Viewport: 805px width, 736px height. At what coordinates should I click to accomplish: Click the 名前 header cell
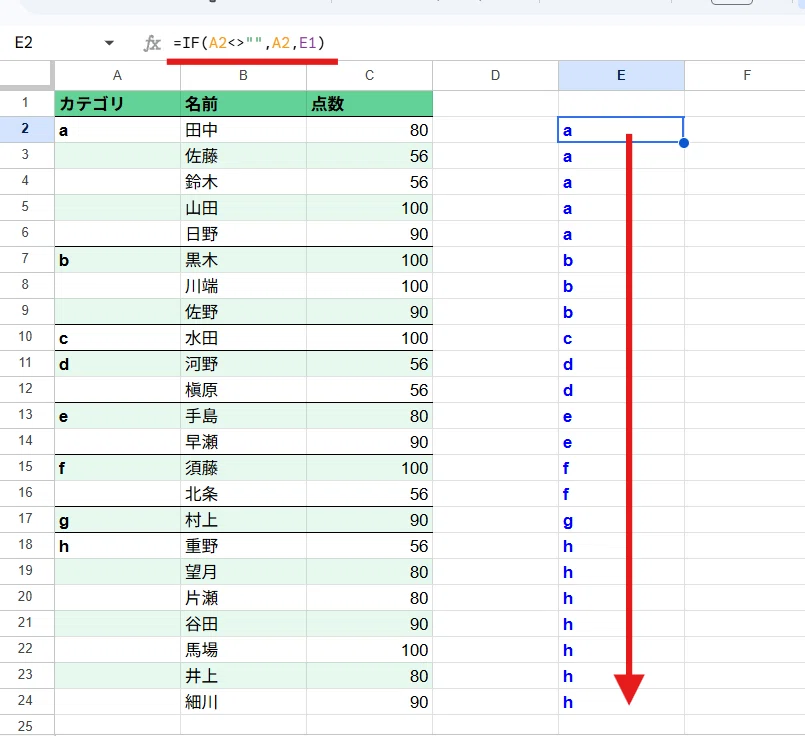(x=243, y=104)
